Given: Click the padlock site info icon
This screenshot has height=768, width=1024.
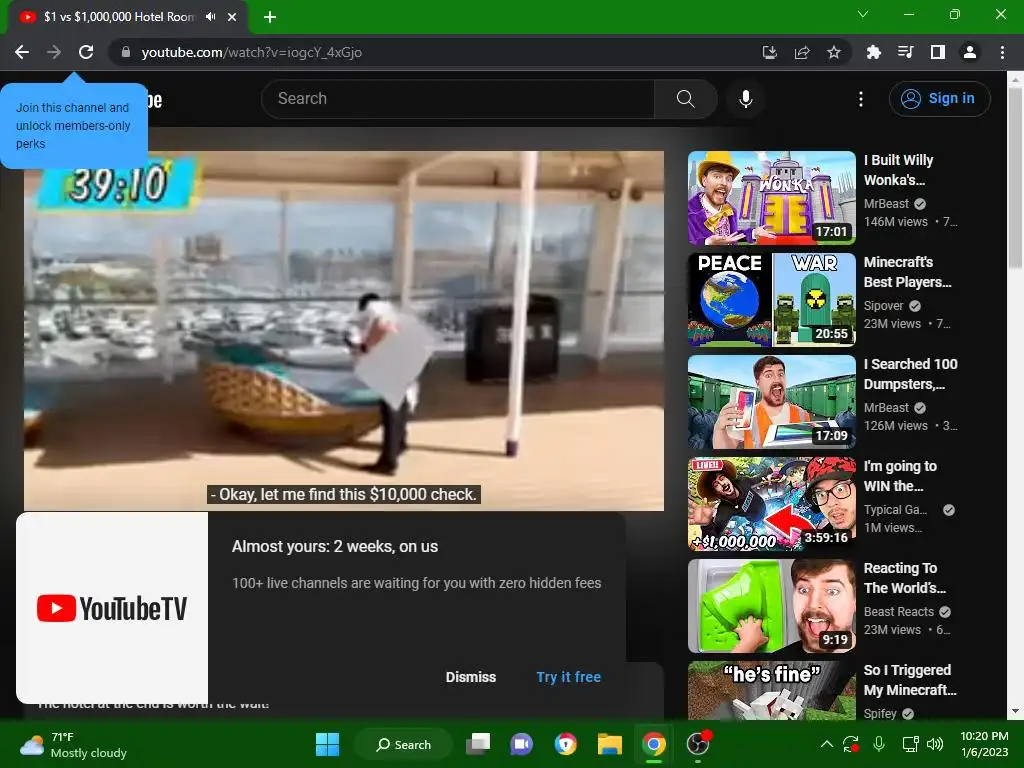Looking at the screenshot, I should (126, 52).
